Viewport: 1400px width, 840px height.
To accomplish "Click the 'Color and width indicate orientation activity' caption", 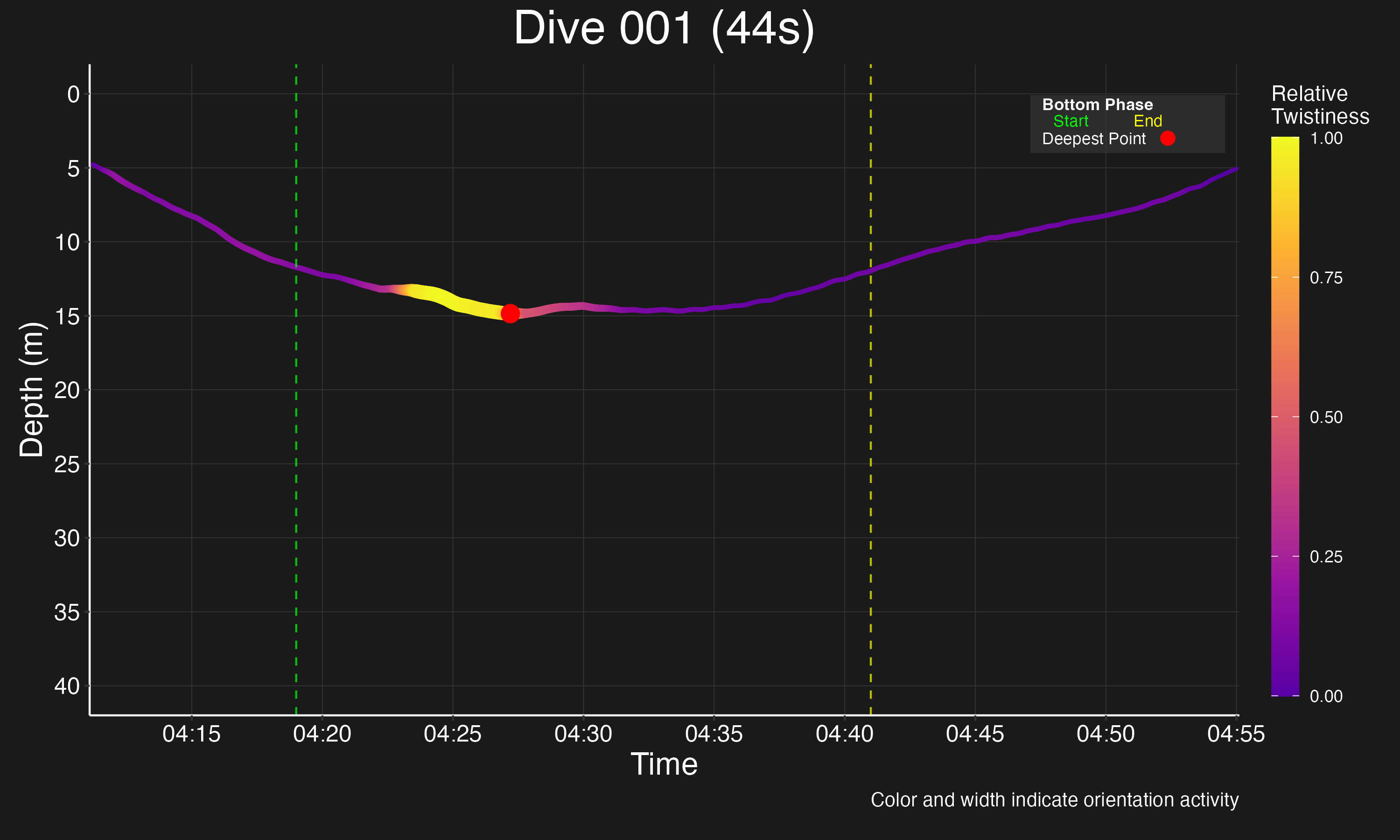I will pos(1055,800).
